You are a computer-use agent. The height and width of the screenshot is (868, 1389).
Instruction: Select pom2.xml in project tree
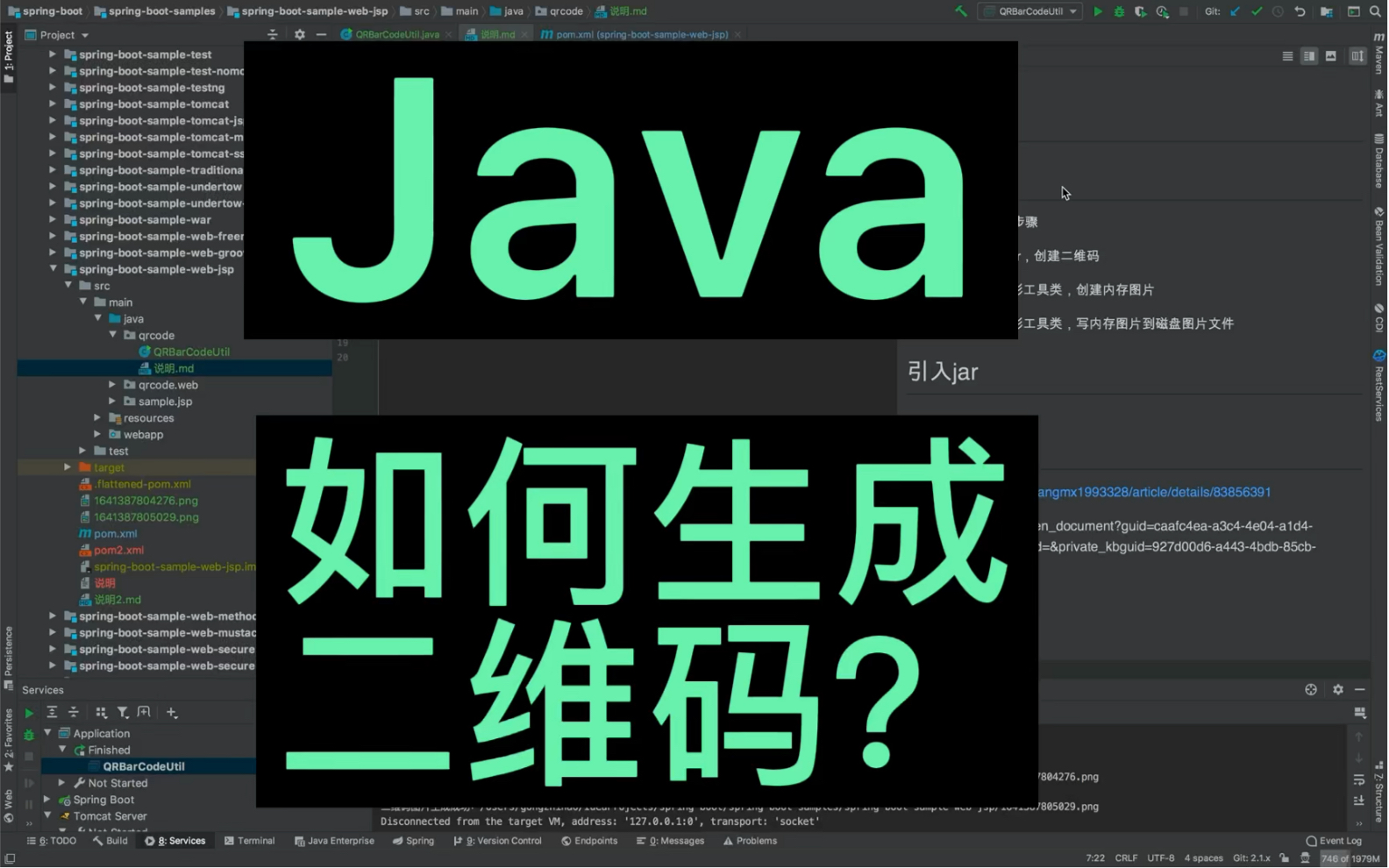pyautogui.click(x=118, y=551)
